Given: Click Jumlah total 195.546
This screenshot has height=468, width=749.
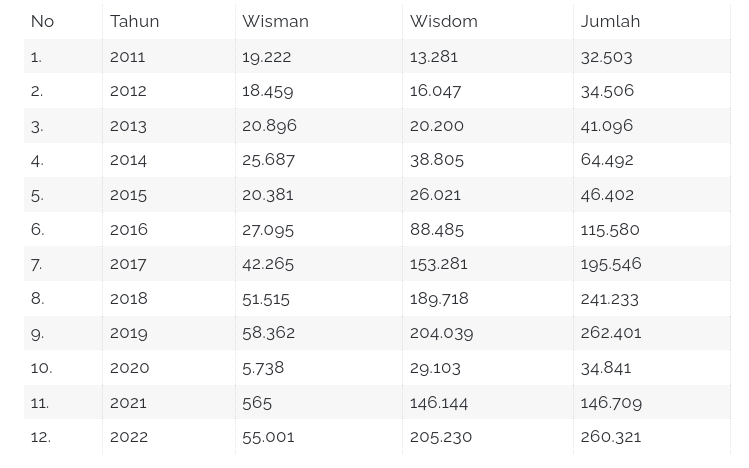Looking at the screenshot, I should click(611, 264).
